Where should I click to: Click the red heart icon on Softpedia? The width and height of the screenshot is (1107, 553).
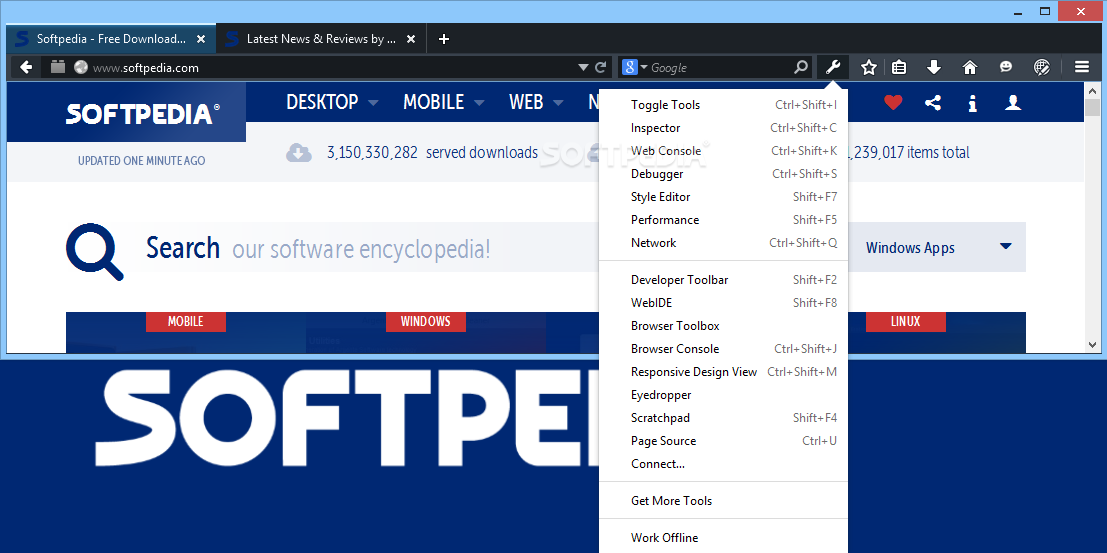pos(893,103)
